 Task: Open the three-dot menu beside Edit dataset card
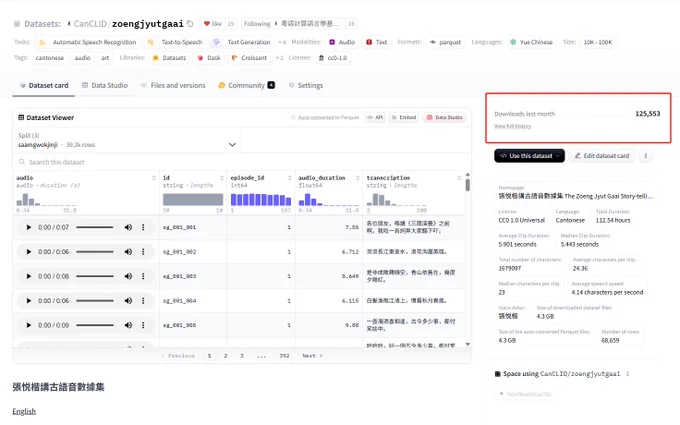tap(646, 156)
